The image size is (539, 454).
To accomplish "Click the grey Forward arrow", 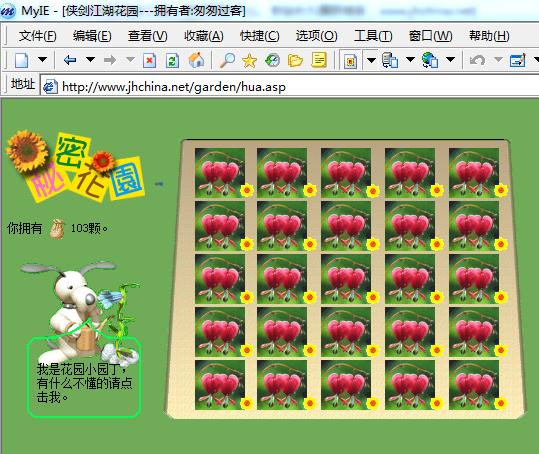I will pyautogui.click(x=110, y=60).
